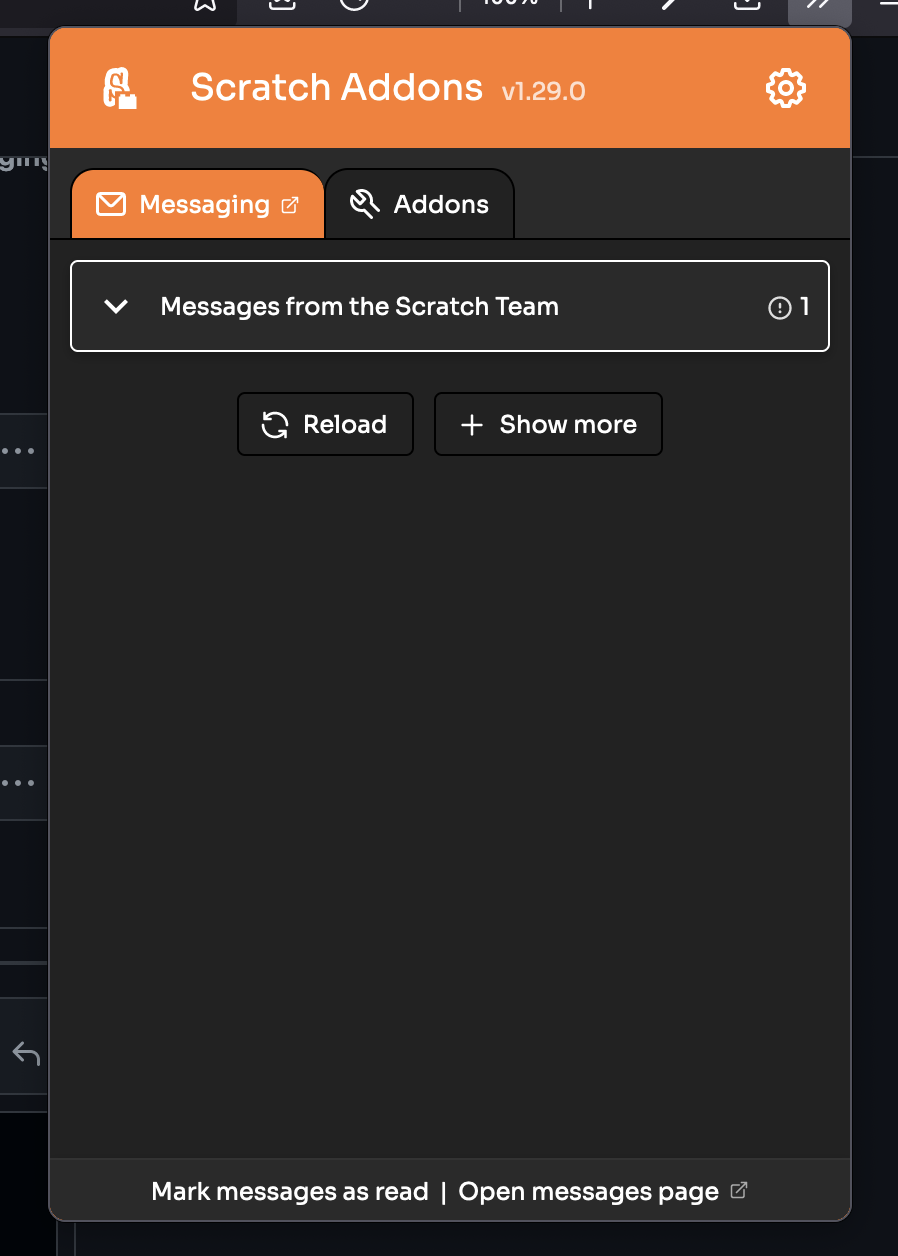Viewport: 898px width, 1256px height.
Task: Switch to the Messaging tab
Action: (x=197, y=204)
